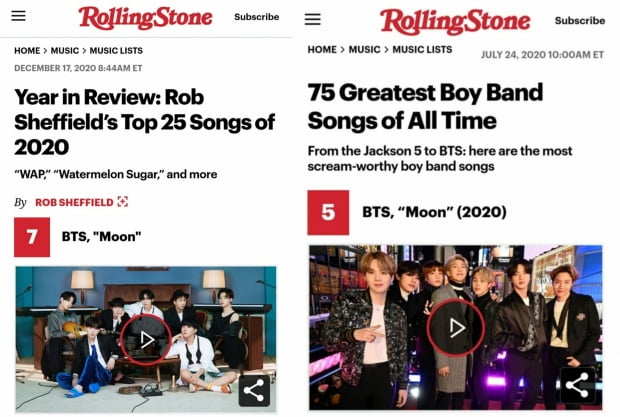
Task: Open MUSIC breadcrumb on right page
Action: [x=365, y=50]
